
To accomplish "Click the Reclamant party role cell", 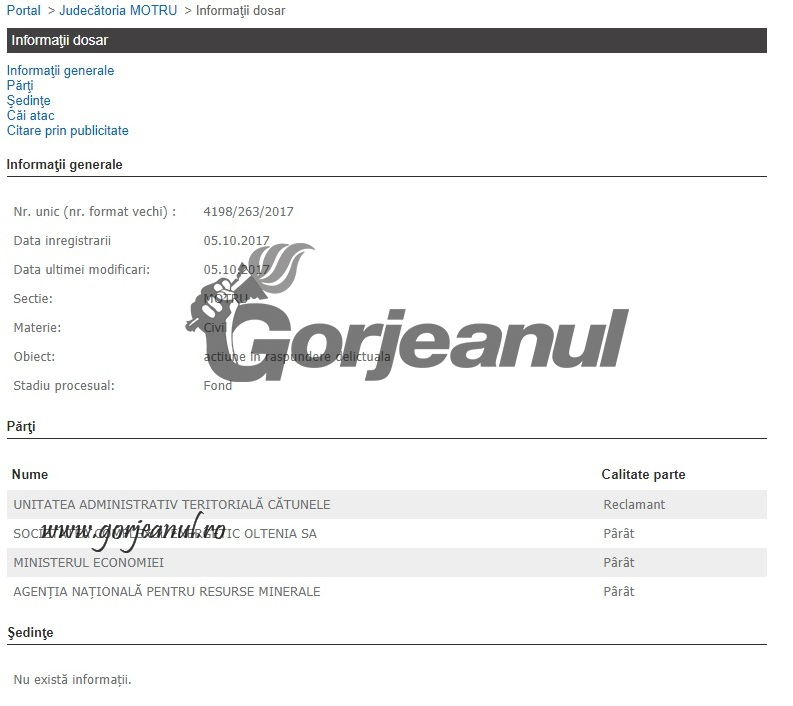I will point(633,505).
